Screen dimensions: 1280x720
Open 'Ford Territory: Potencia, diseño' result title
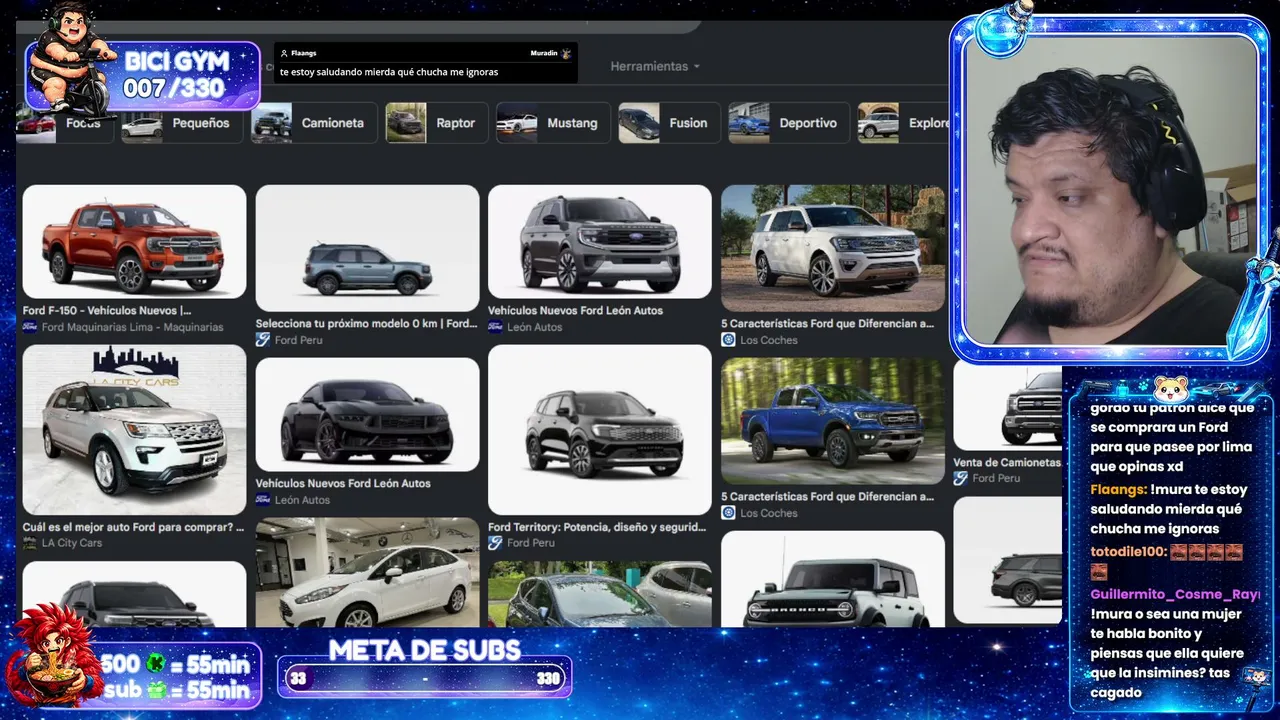pos(597,527)
